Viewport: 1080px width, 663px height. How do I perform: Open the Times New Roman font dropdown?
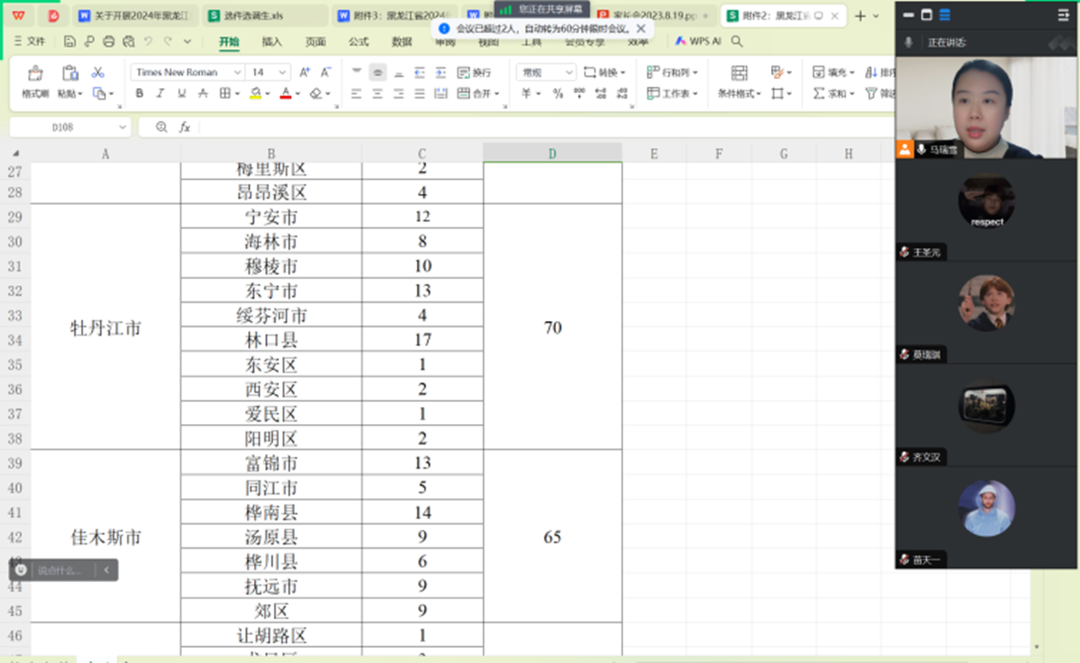(x=188, y=72)
